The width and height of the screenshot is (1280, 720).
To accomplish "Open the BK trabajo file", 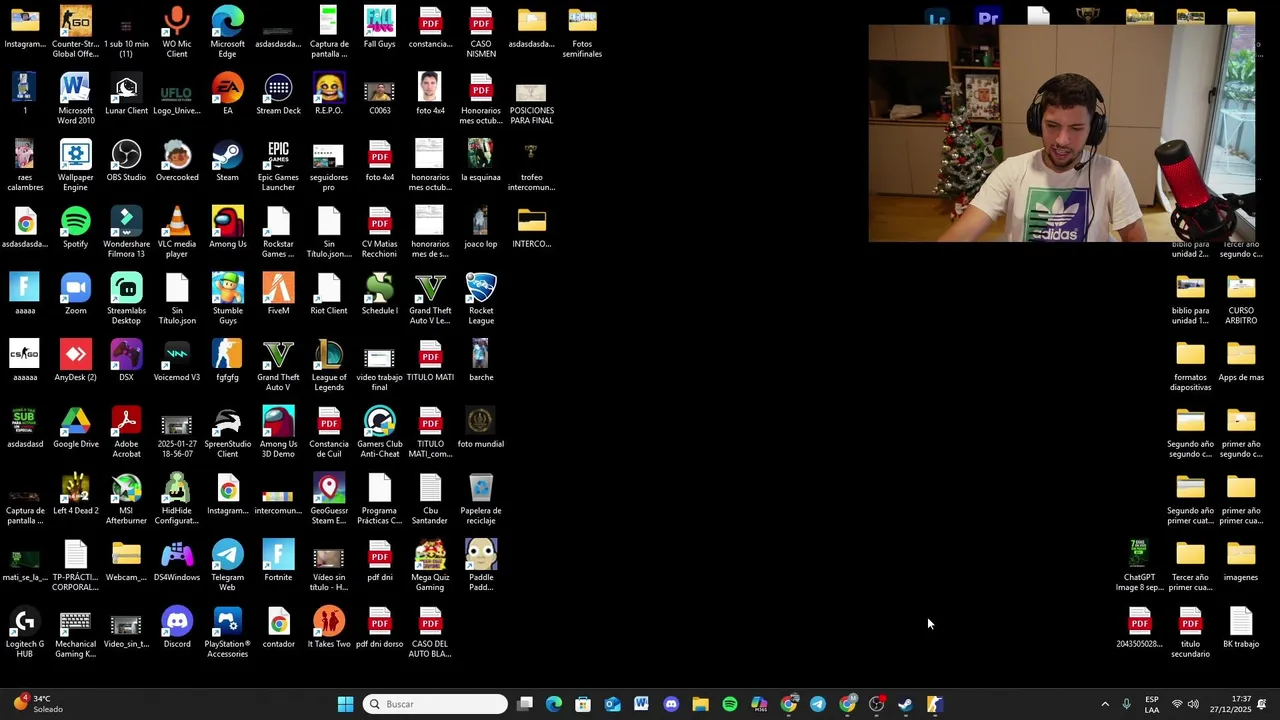I will [1241, 628].
